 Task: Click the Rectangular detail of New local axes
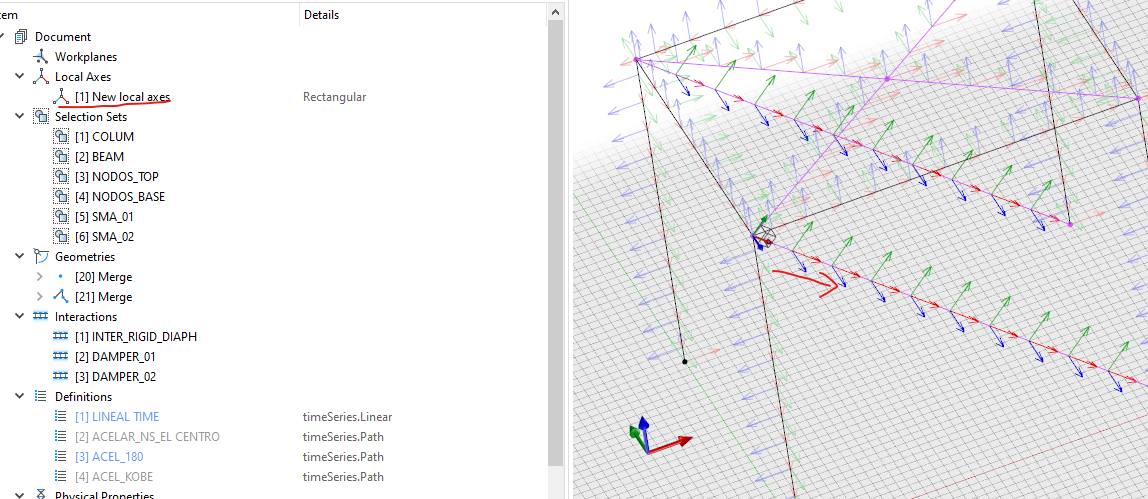pyautogui.click(x=335, y=97)
